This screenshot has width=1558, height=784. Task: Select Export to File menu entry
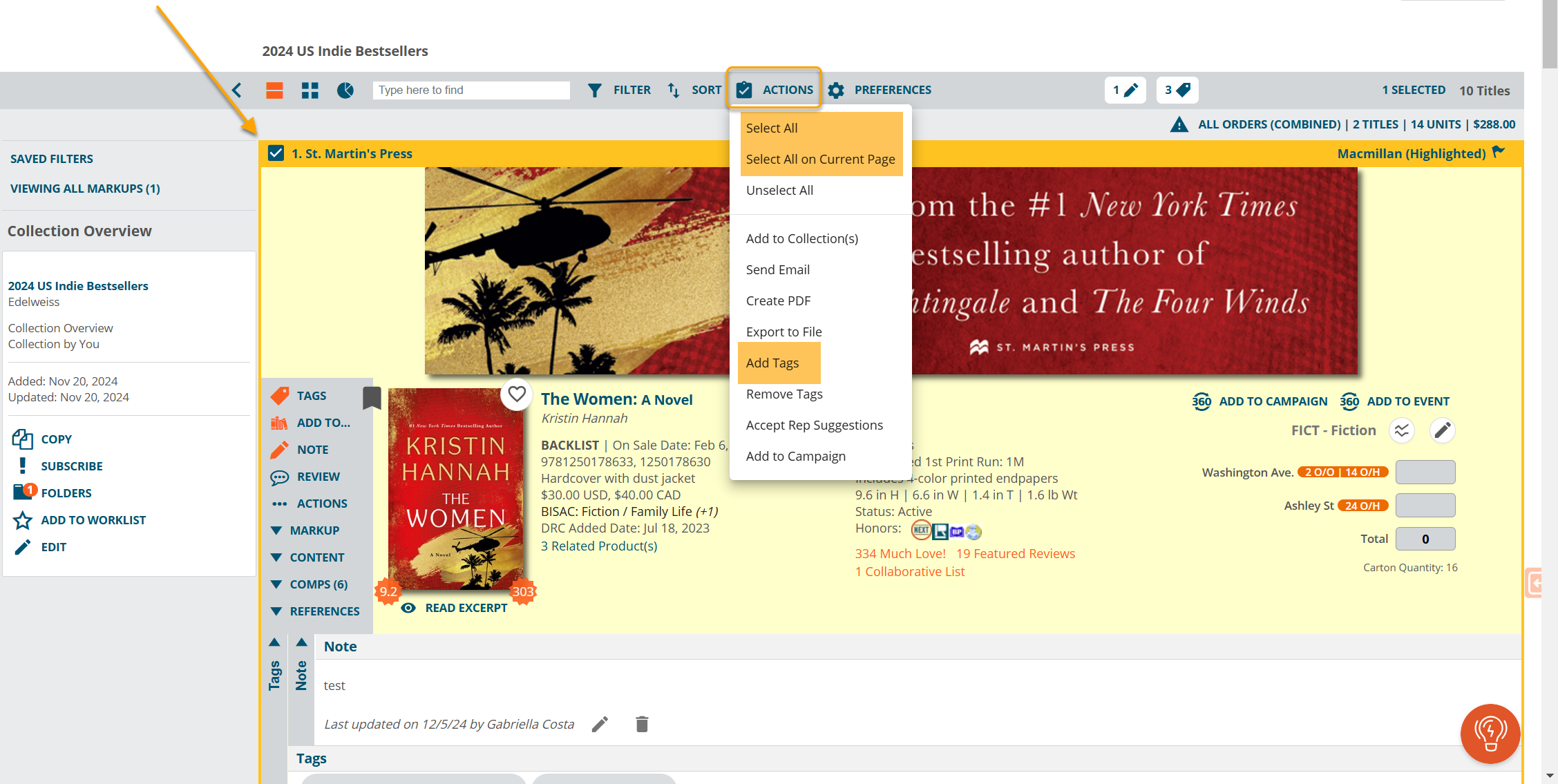pos(783,332)
